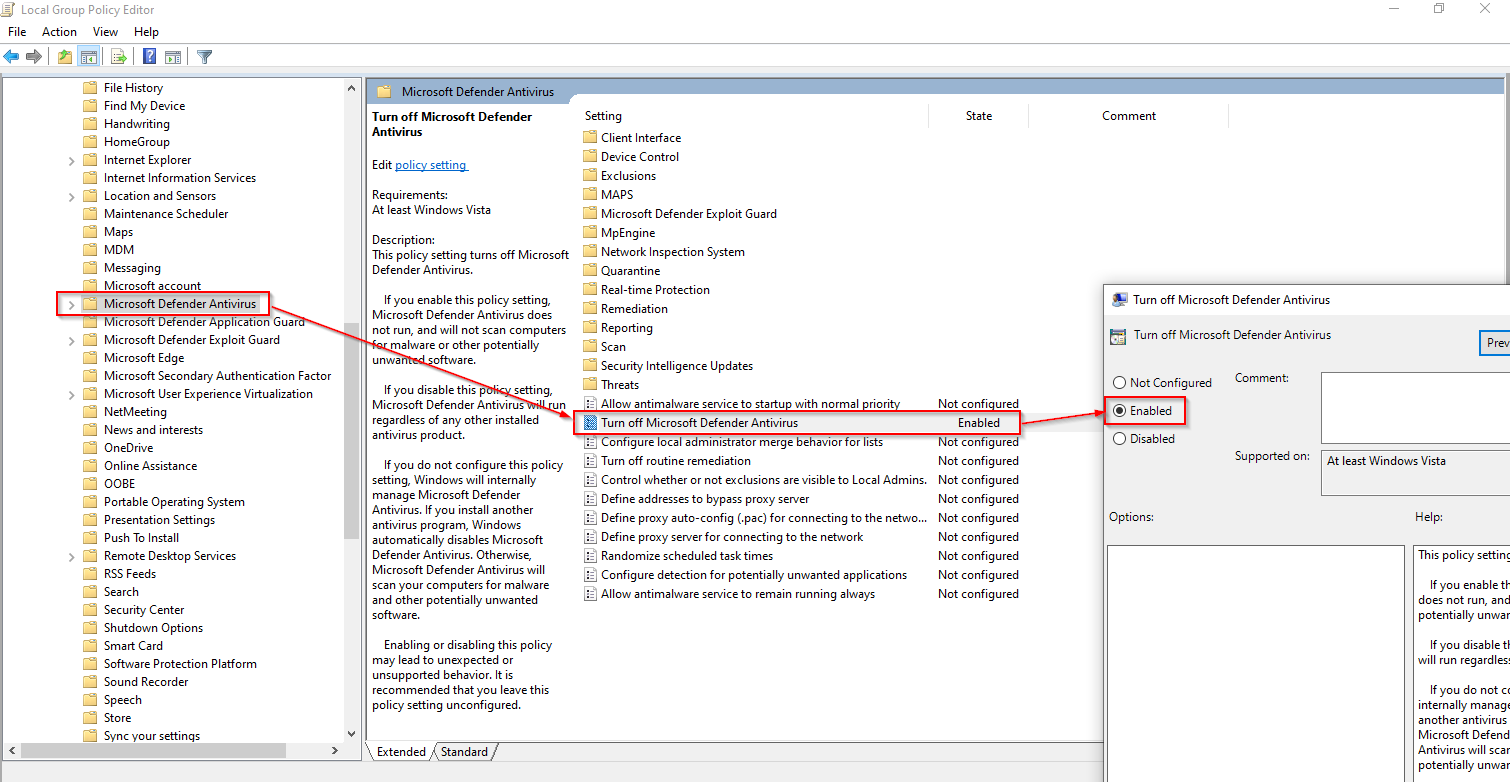Screen dimensions: 1510x782
Task: Select 'Configure local administrator merge behavior for lists'
Action: pos(742,442)
